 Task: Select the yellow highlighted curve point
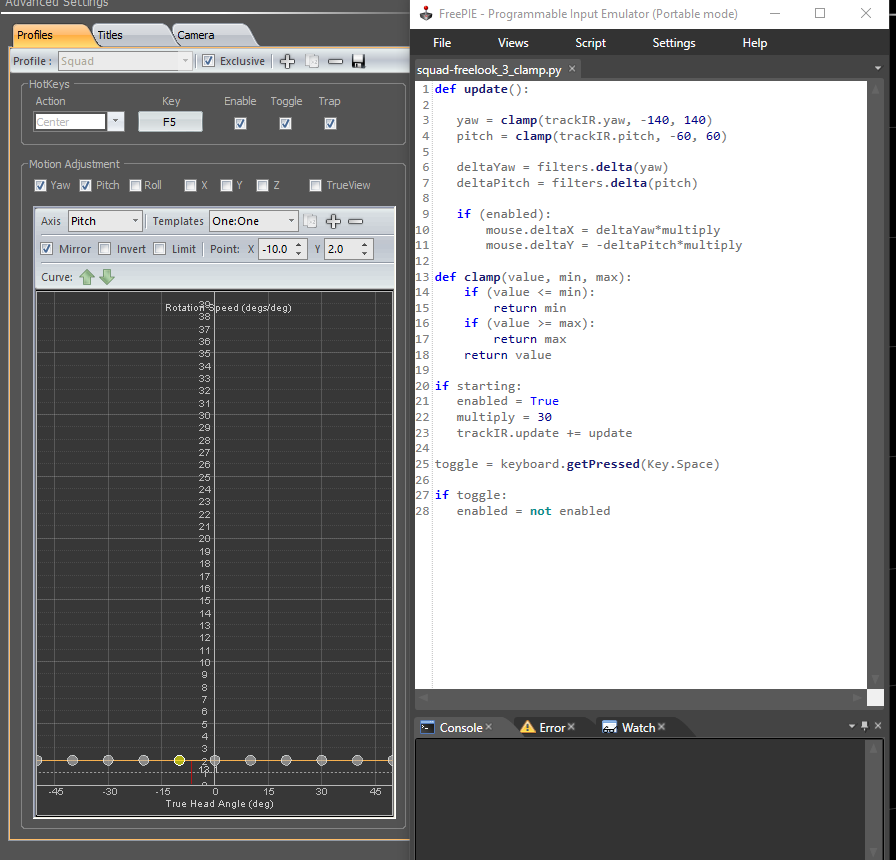pyautogui.click(x=179, y=760)
